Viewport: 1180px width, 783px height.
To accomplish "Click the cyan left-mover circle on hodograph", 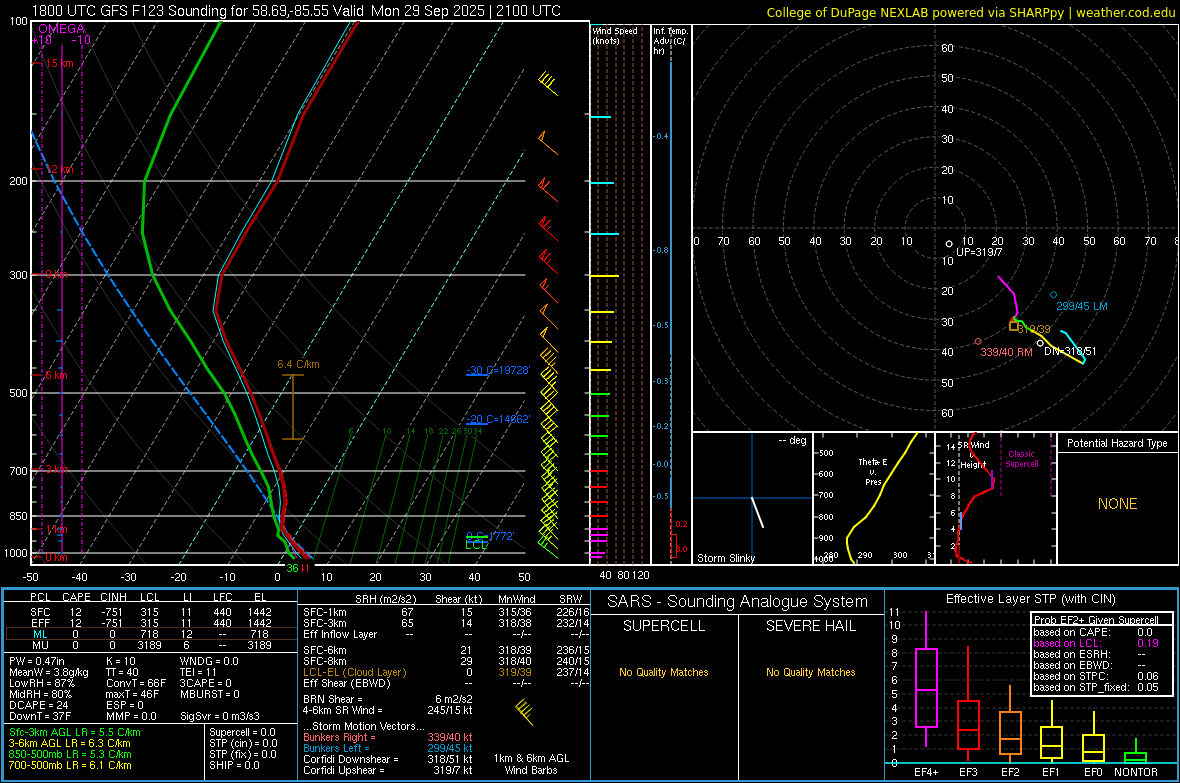I will pyautogui.click(x=1054, y=295).
